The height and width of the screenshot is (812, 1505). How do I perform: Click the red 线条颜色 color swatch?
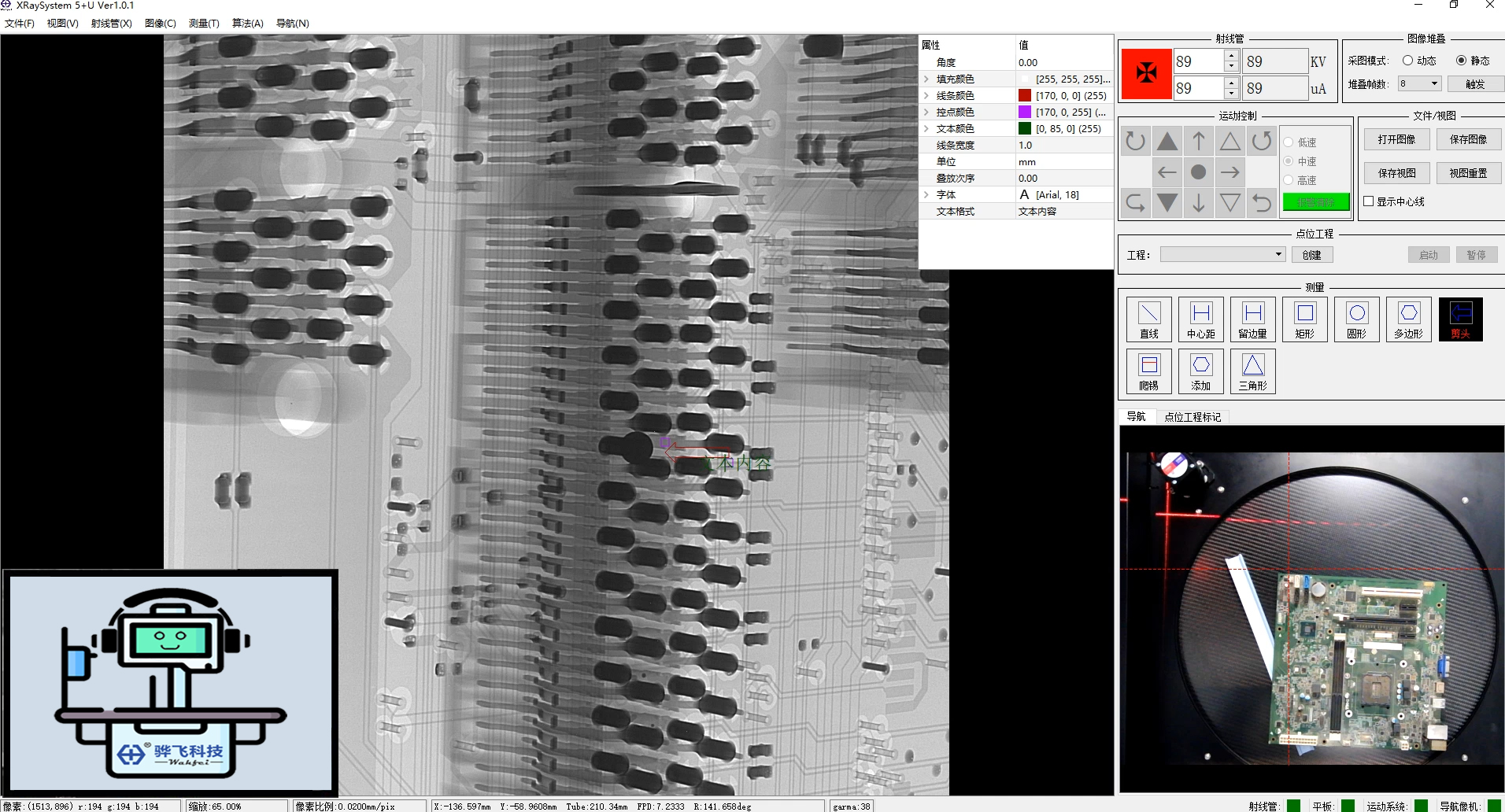coord(1025,95)
